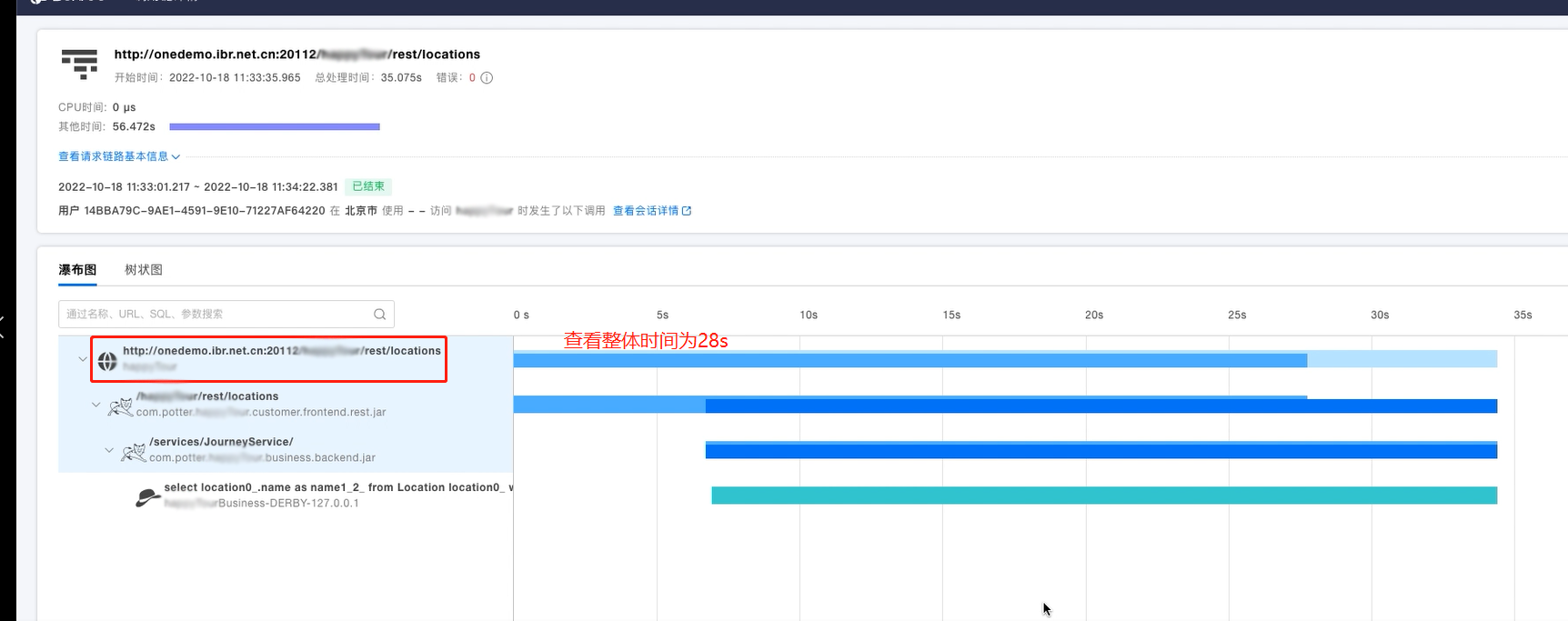Focus the 通过名称、URL、SQL search field
Image resolution: width=1568 pixels, height=621 pixels.
(216, 315)
